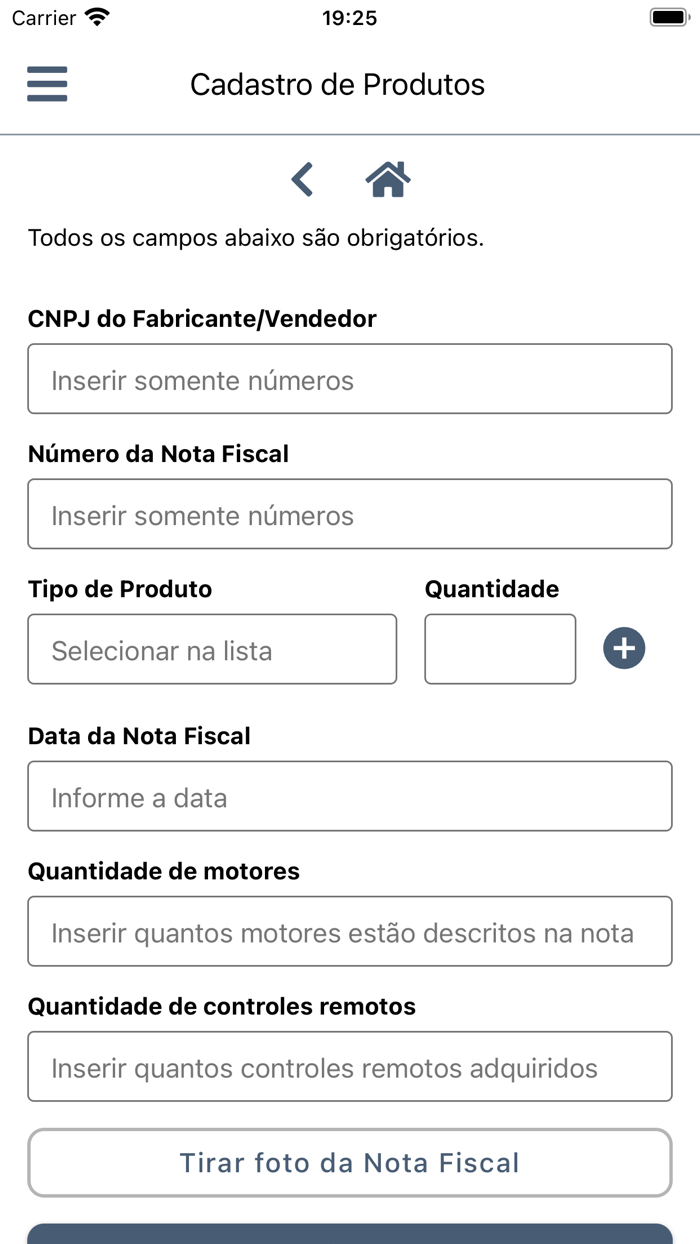This screenshot has height=1244, width=700.
Task: Open the Tipo de Produto selection list
Action: tap(212, 649)
